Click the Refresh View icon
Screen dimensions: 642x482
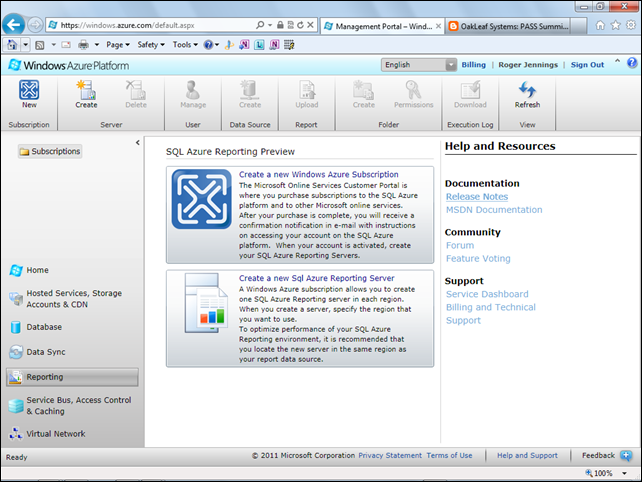point(527,90)
